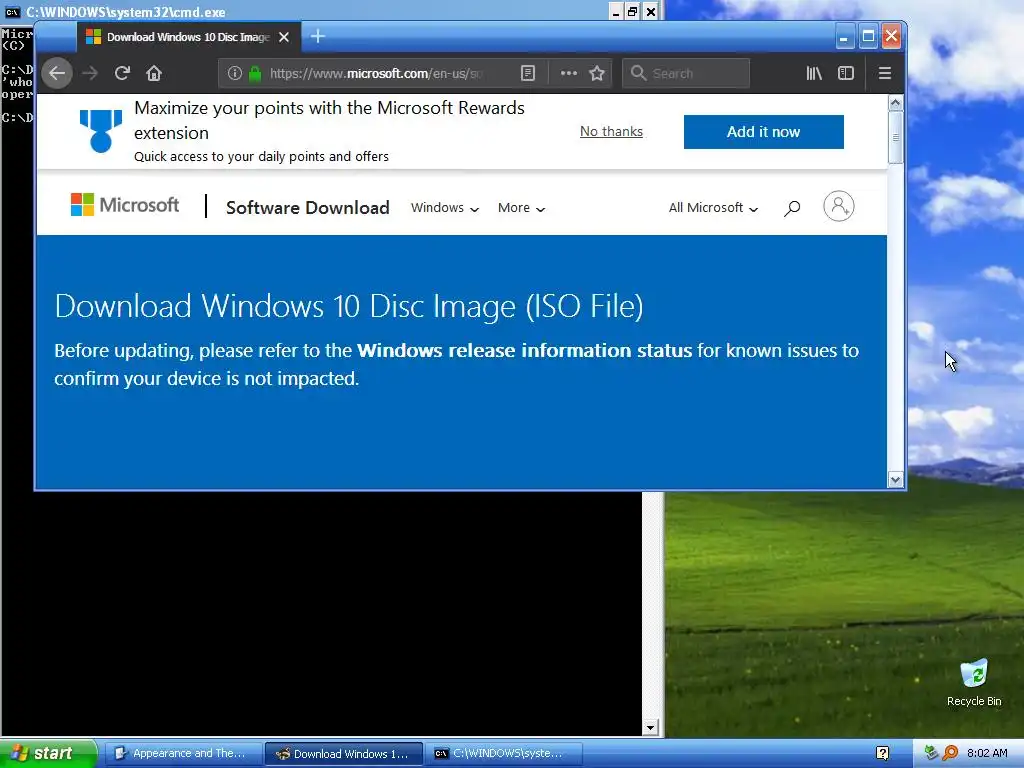The width and height of the screenshot is (1024, 768).
Task: Open the Firefox hamburger menu
Action: tap(885, 73)
